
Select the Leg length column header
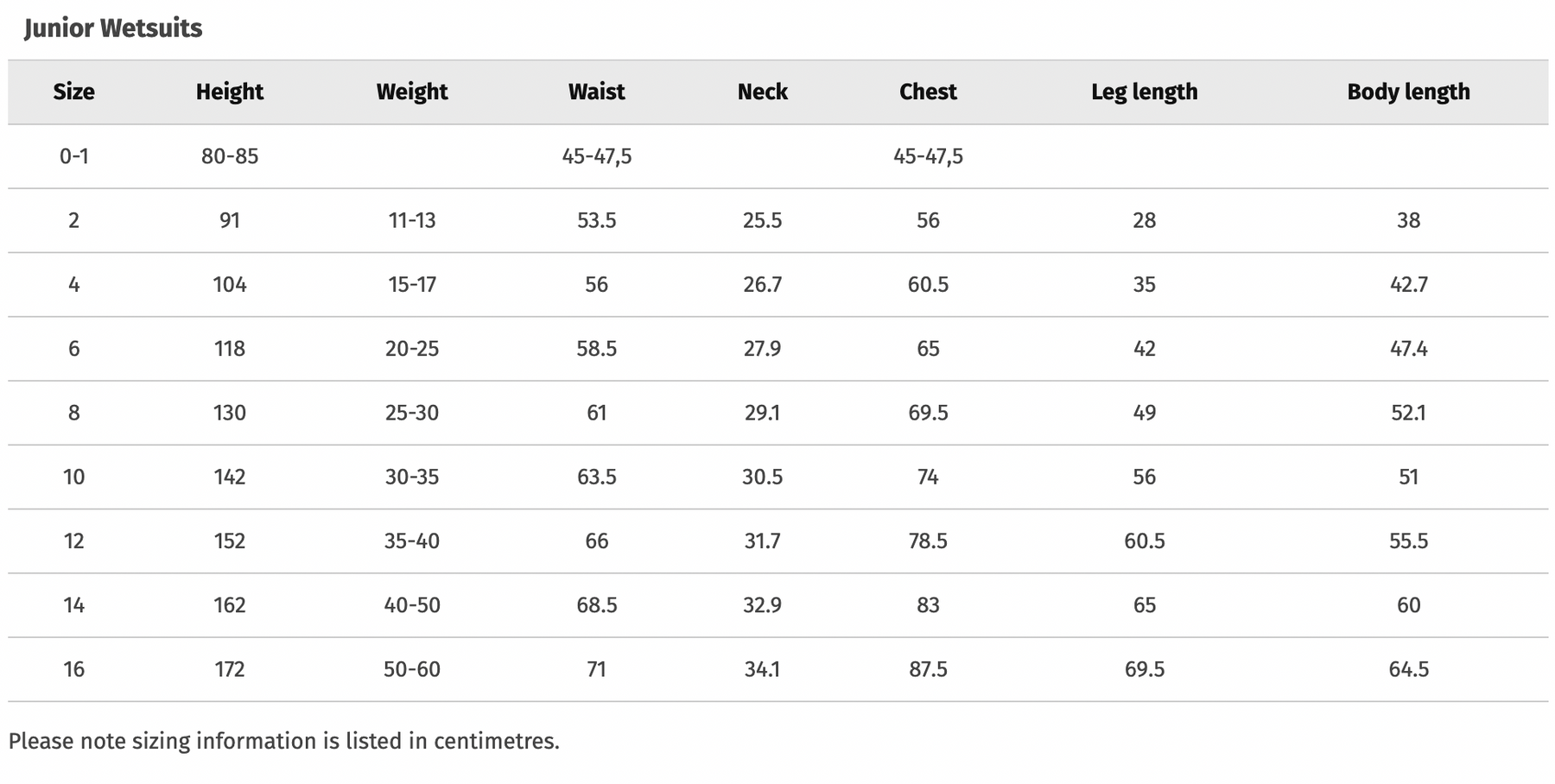1144,92
